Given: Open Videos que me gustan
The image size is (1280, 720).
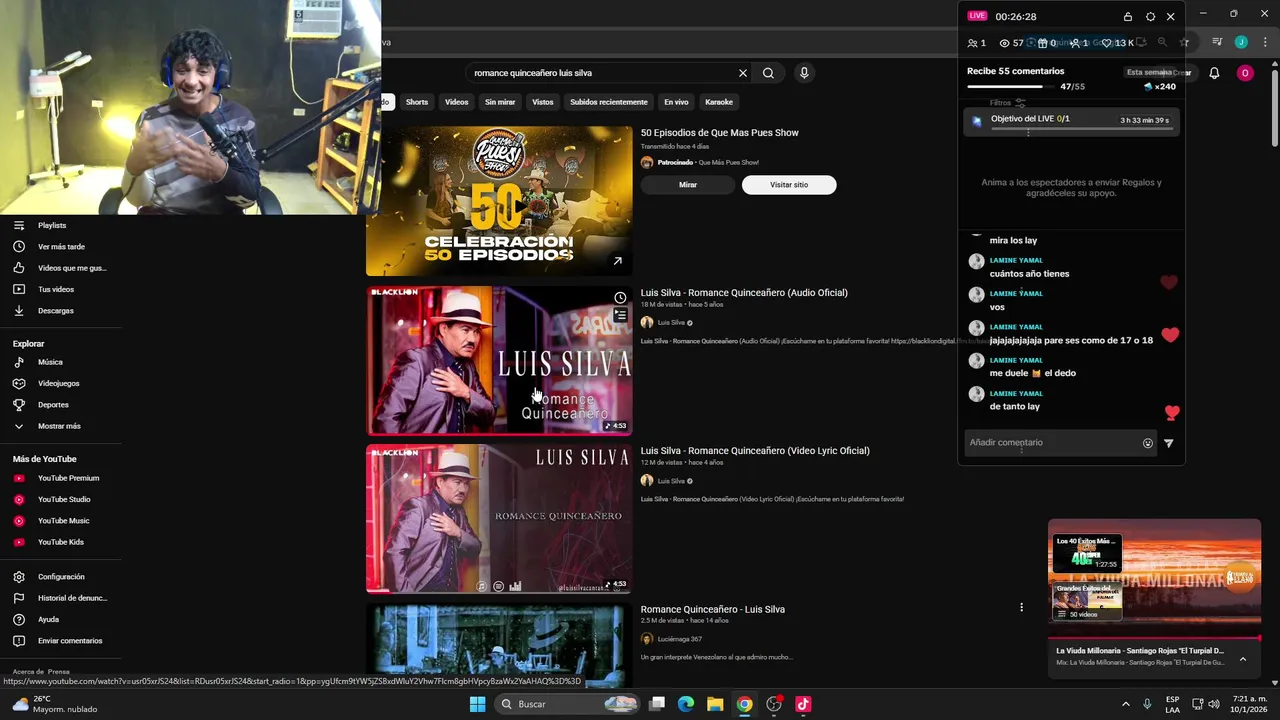Looking at the screenshot, I should (x=72, y=268).
